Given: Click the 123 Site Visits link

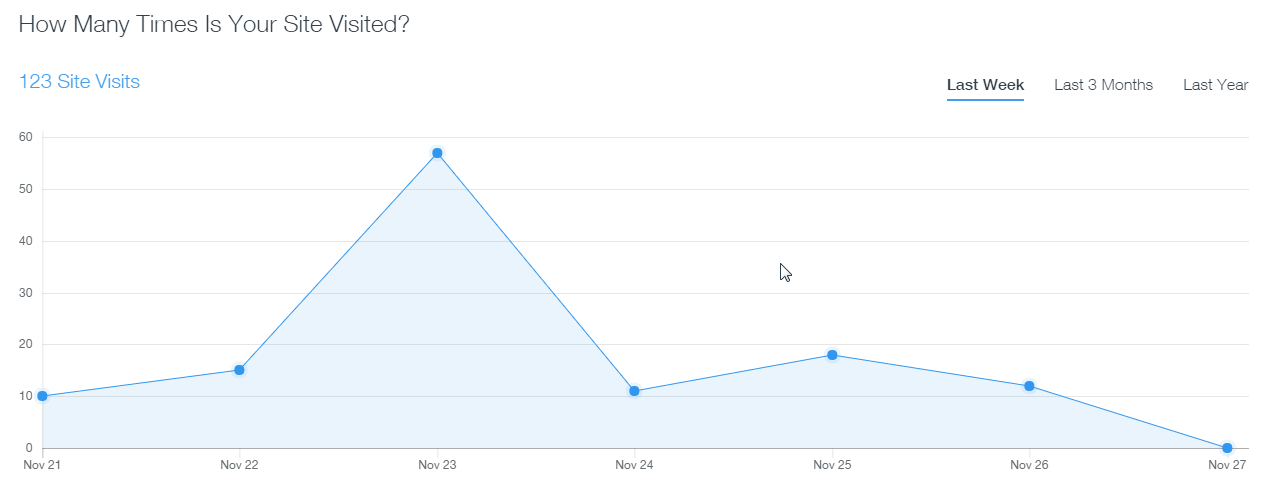Looking at the screenshot, I should 79,82.
